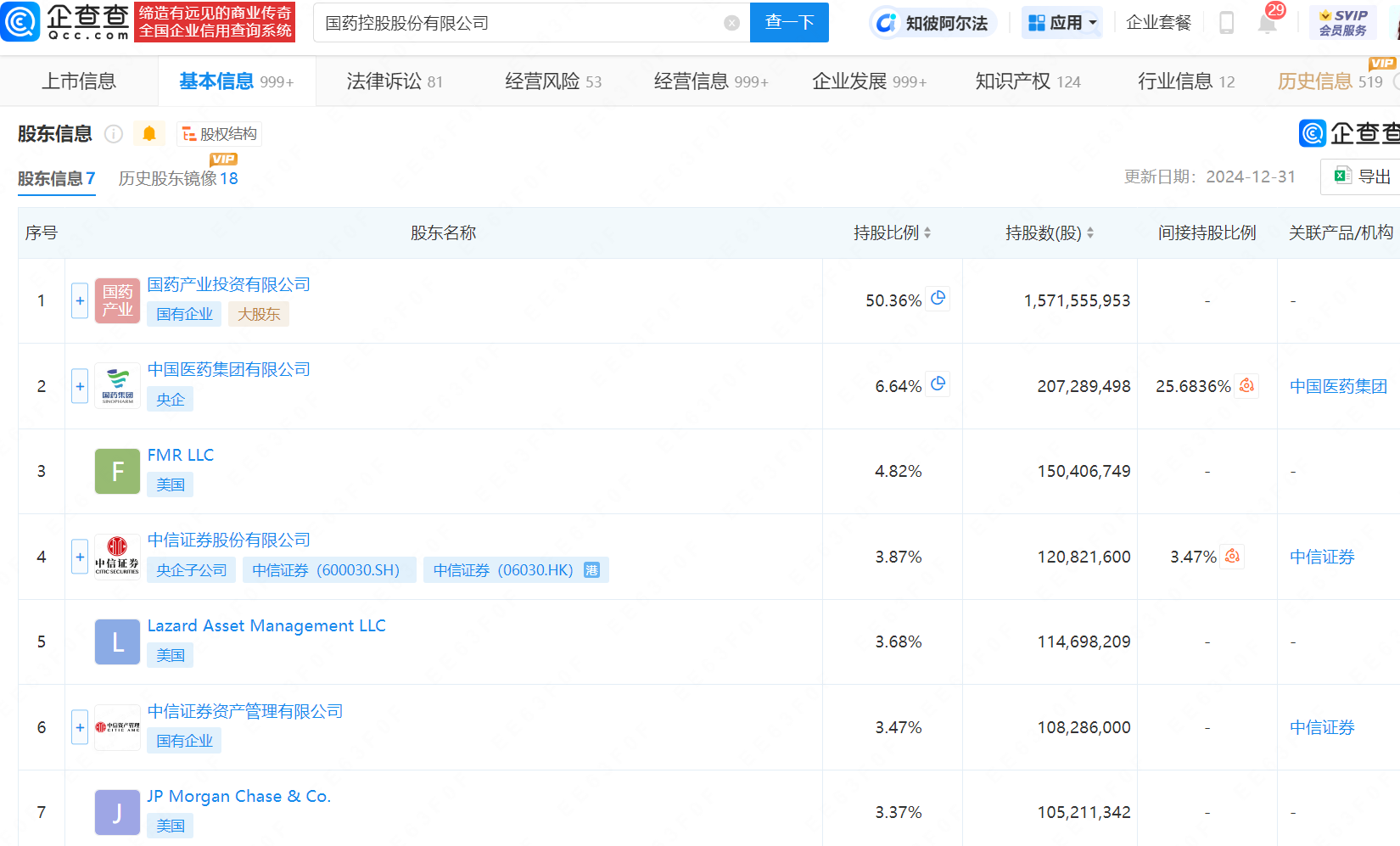Open indirect holding path icon beside 3.47%
The height and width of the screenshot is (846, 1400).
tap(1232, 557)
